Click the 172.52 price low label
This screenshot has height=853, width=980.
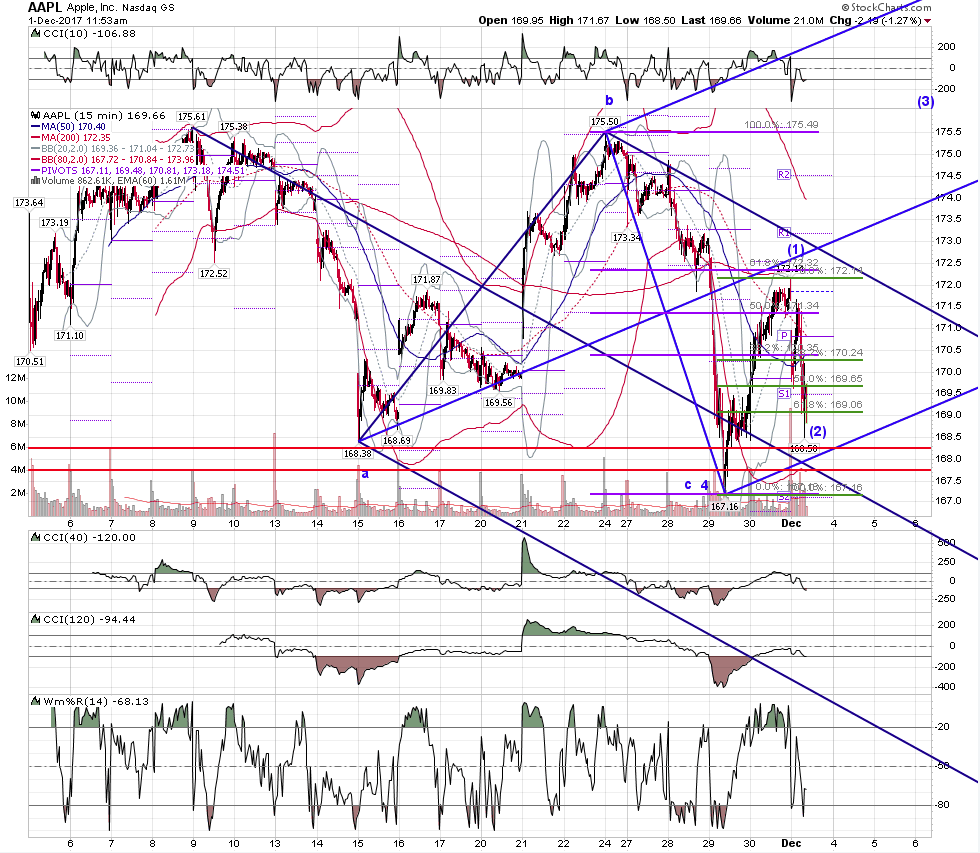(214, 274)
